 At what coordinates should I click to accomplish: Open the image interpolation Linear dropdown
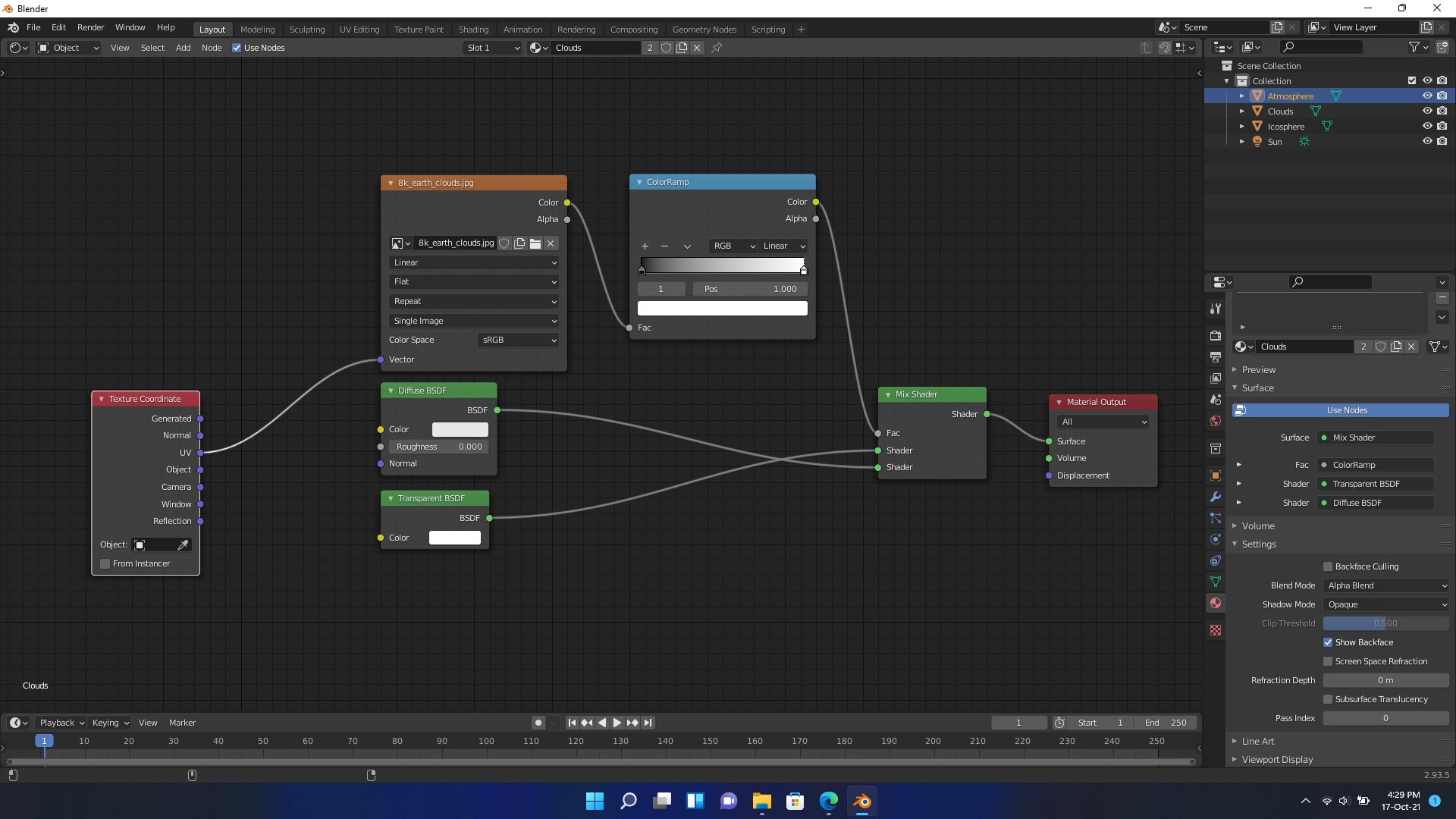coord(474,262)
